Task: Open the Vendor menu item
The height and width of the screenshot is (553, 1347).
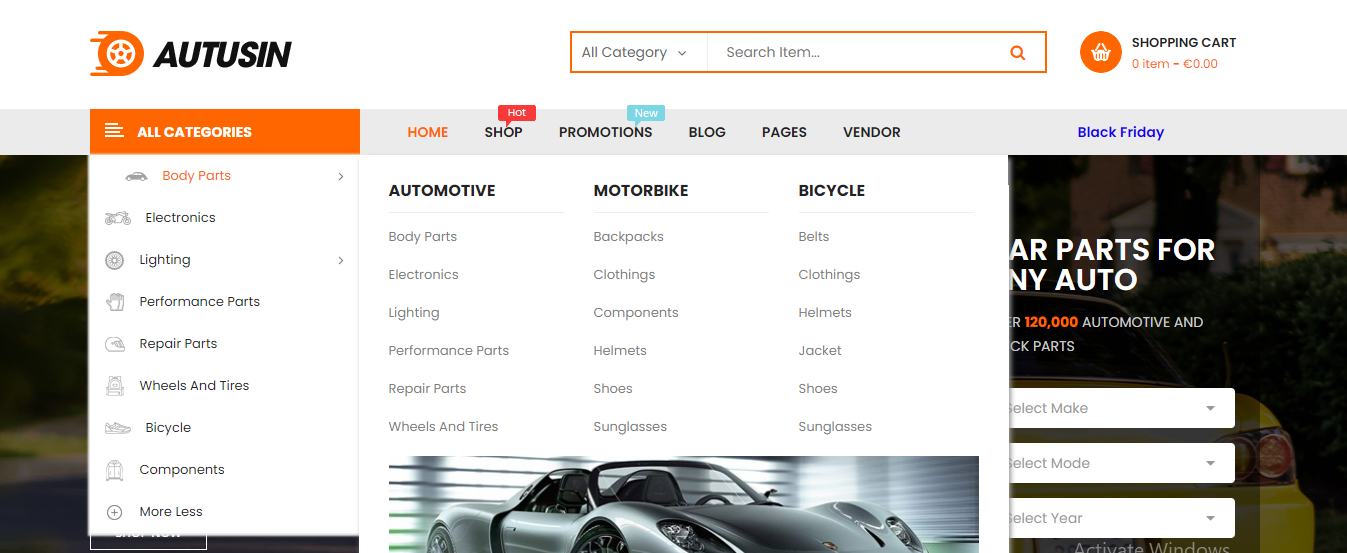Action: tap(872, 132)
